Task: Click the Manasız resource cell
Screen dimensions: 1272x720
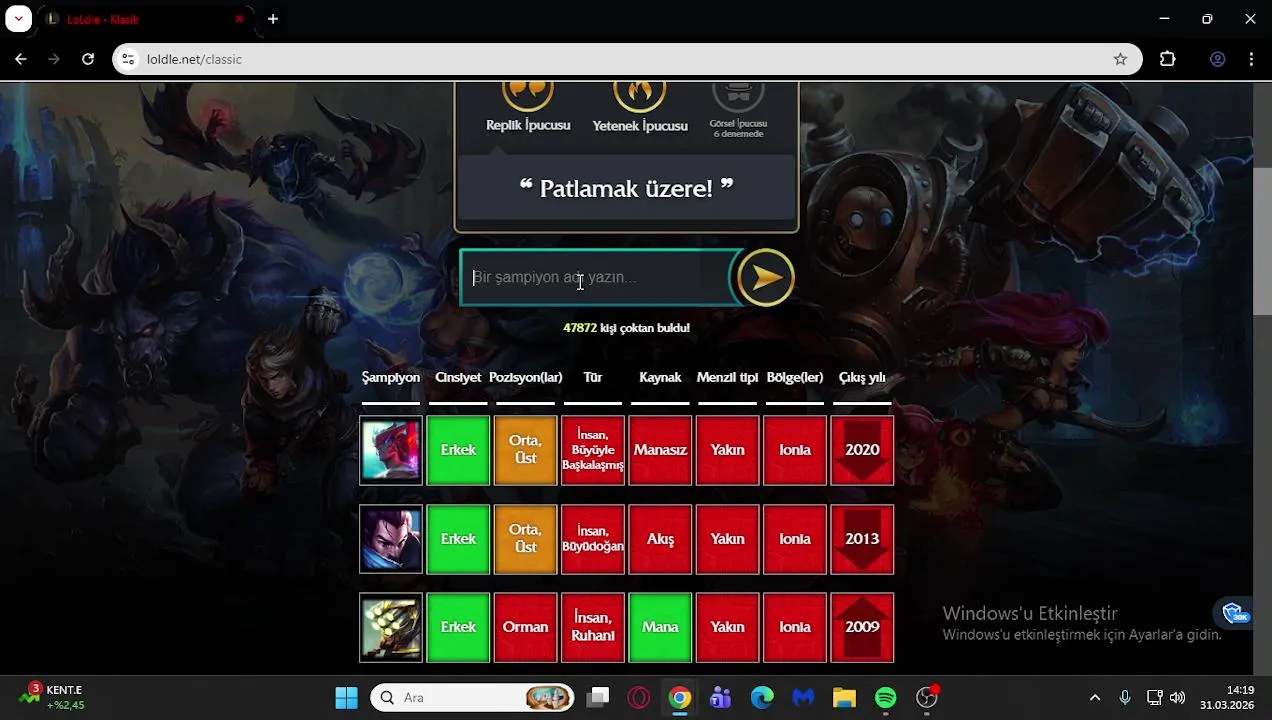Action: pyautogui.click(x=660, y=450)
